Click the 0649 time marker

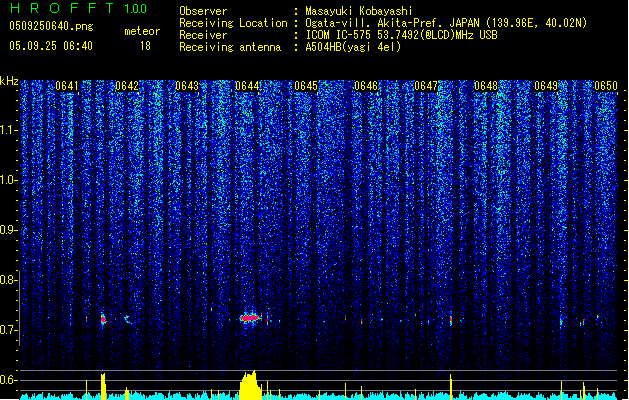pos(546,86)
